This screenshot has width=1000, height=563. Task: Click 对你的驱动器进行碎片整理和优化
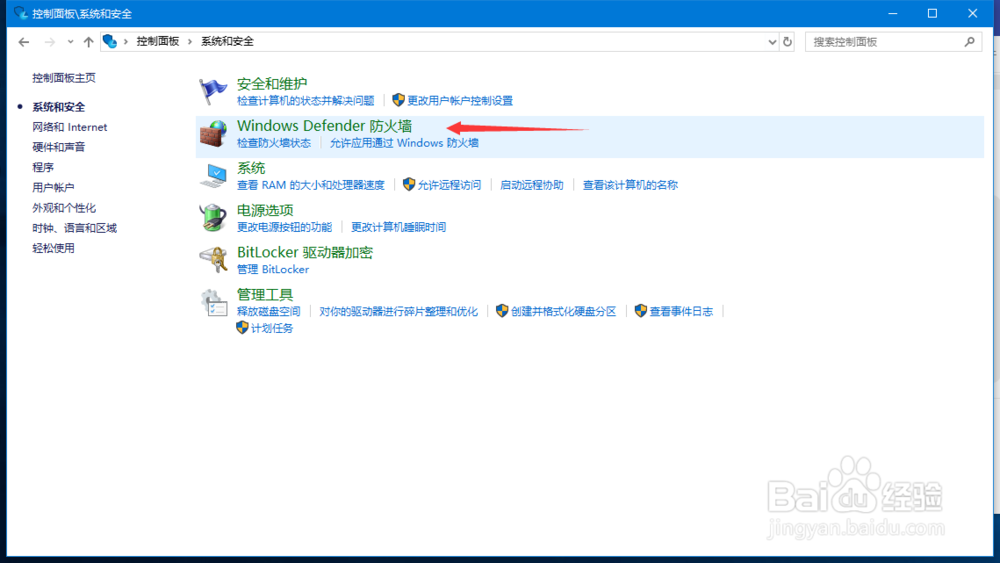399,311
